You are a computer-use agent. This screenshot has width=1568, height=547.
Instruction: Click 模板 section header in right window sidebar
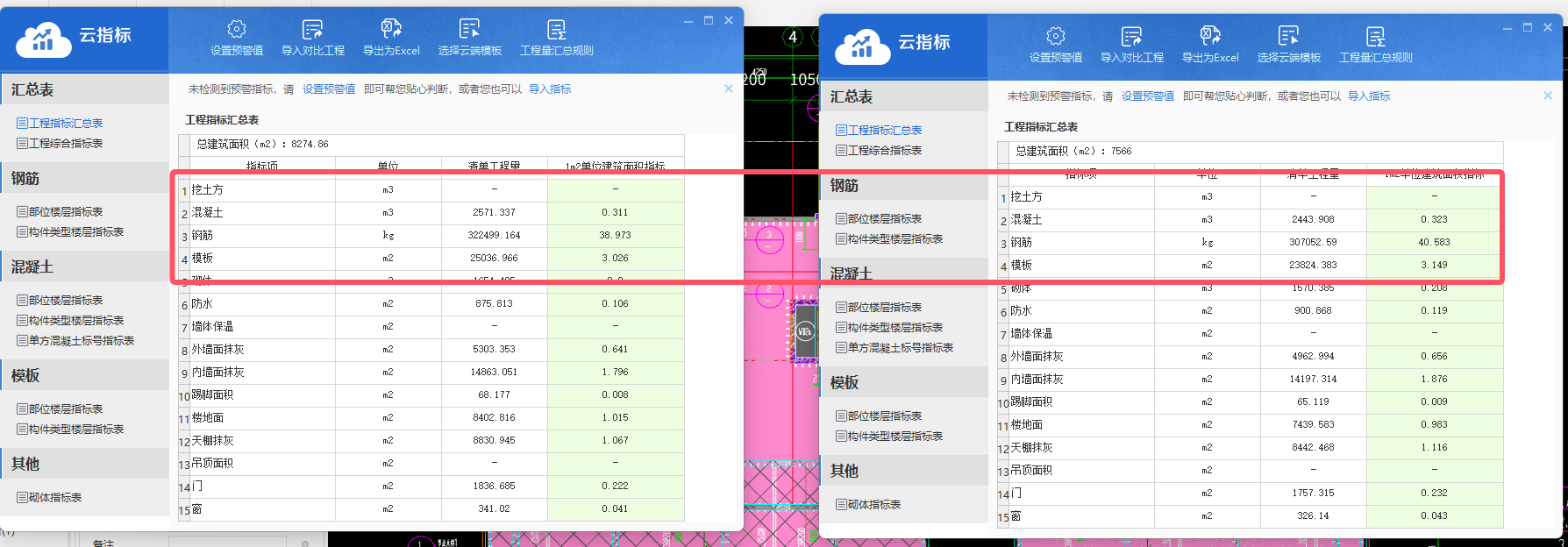pos(903,382)
